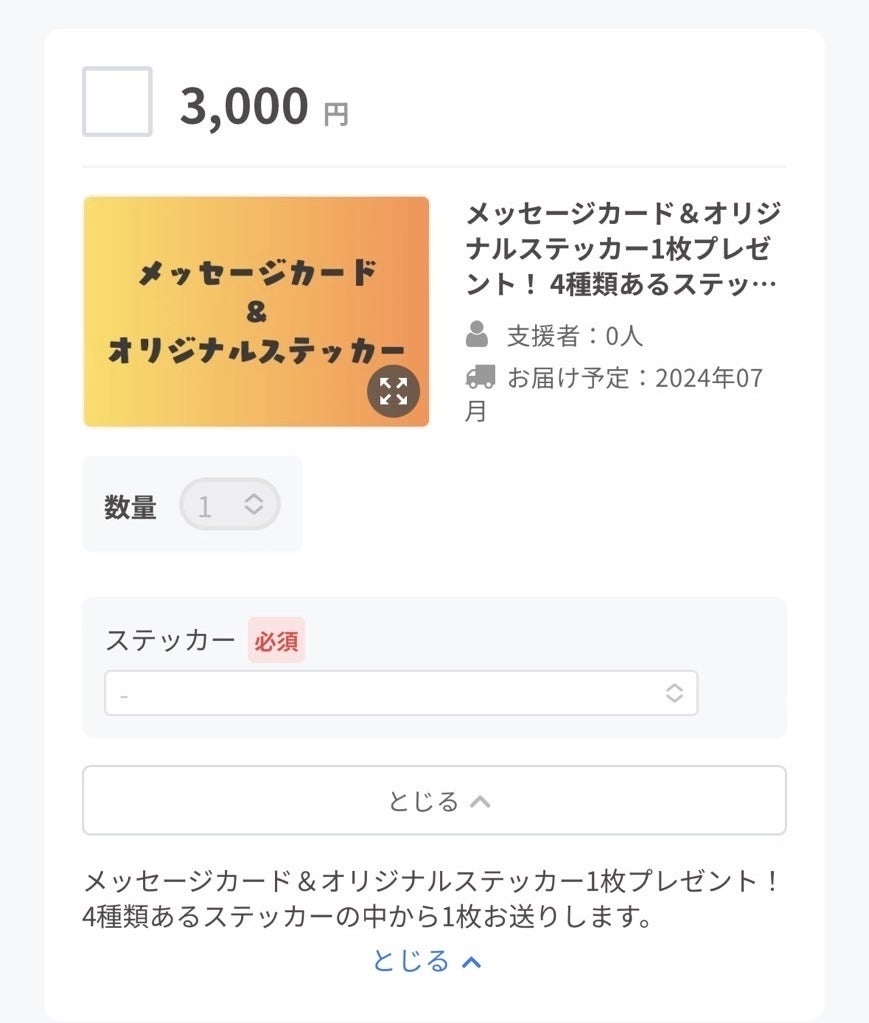Click the blue とじる link at bottom
Screen dimensions: 869x1023
[412, 961]
